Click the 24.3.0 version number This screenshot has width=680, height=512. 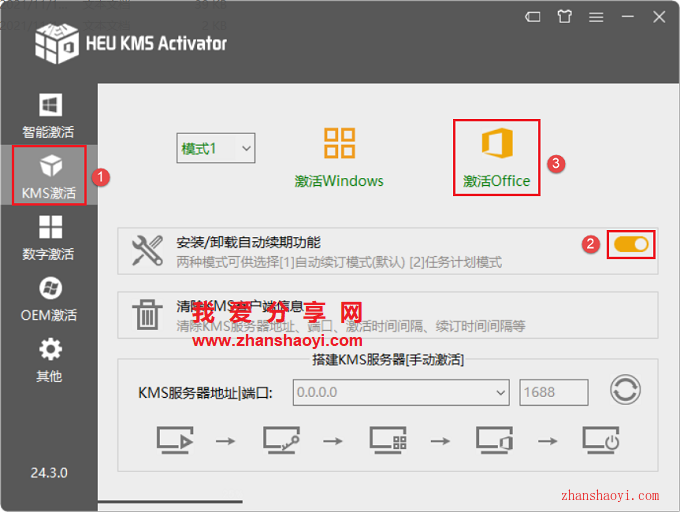(x=49, y=473)
